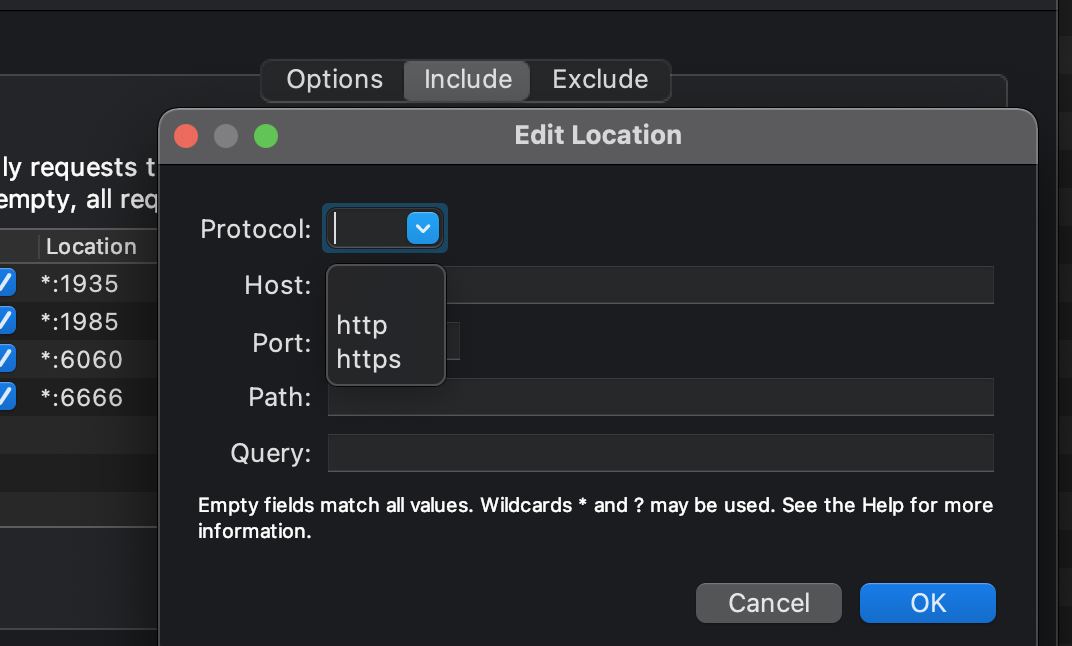1072x646 pixels.
Task: Toggle the checkbox for *:1985
Action: pos(5,321)
